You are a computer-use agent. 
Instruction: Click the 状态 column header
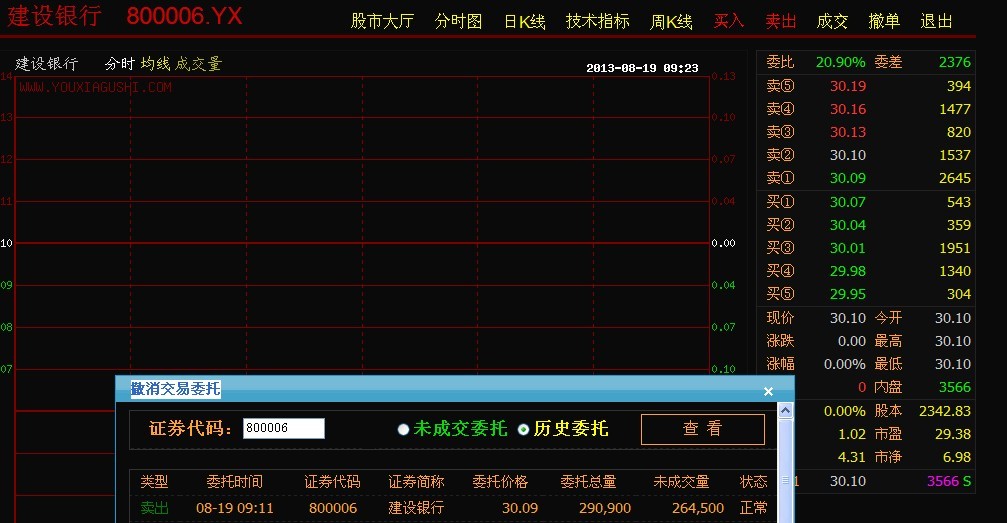click(x=753, y=482)
